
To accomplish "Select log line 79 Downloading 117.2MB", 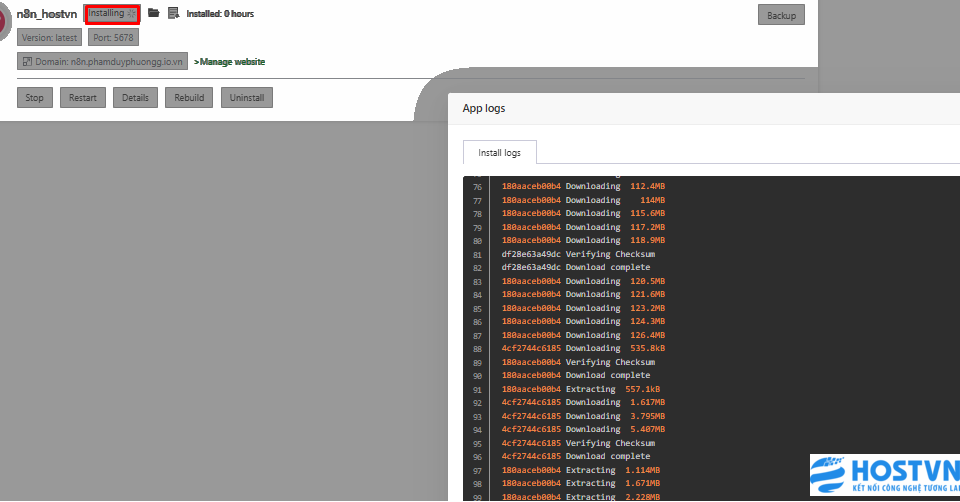I will click(x=583, y=227).
